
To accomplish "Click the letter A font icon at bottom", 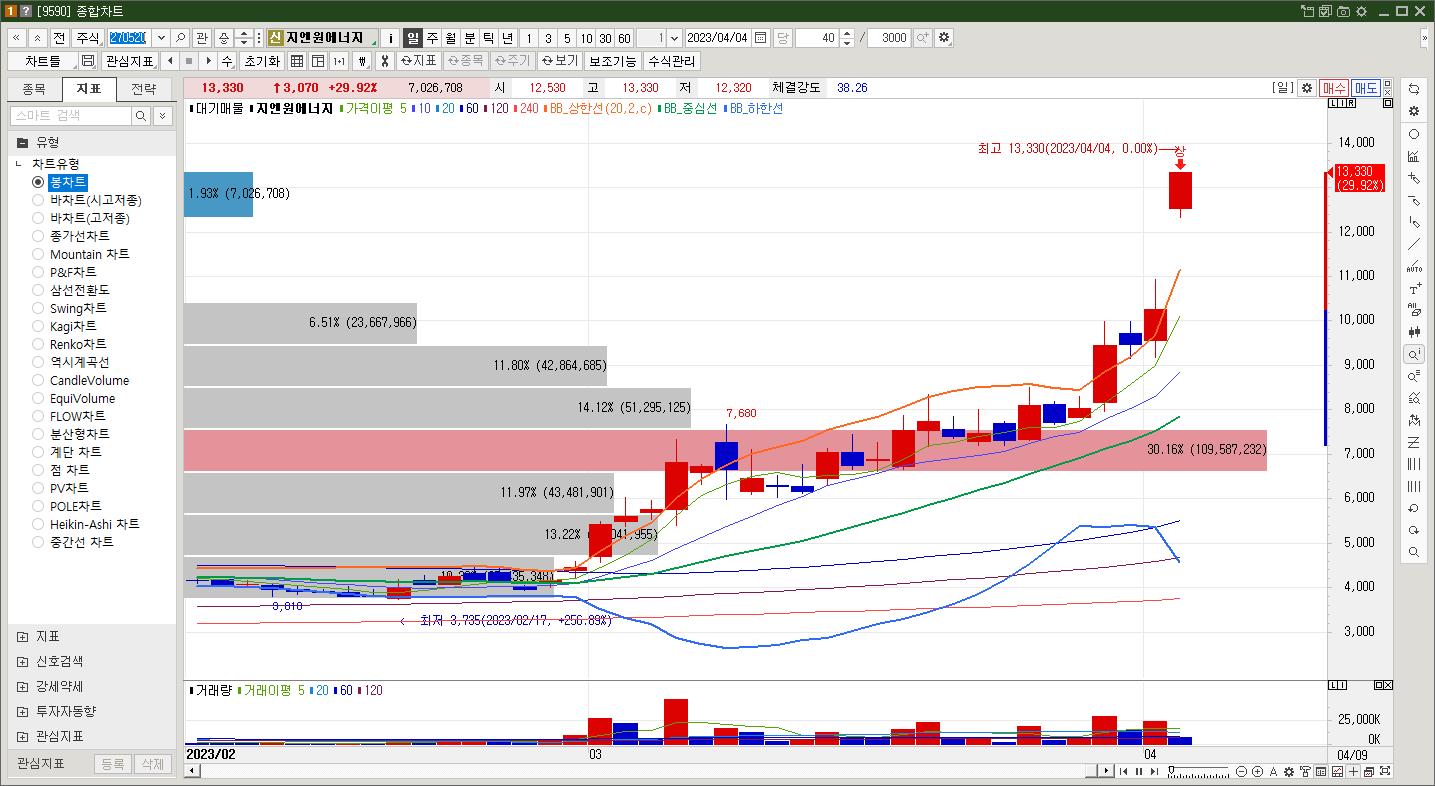I will pos(1273,771).
